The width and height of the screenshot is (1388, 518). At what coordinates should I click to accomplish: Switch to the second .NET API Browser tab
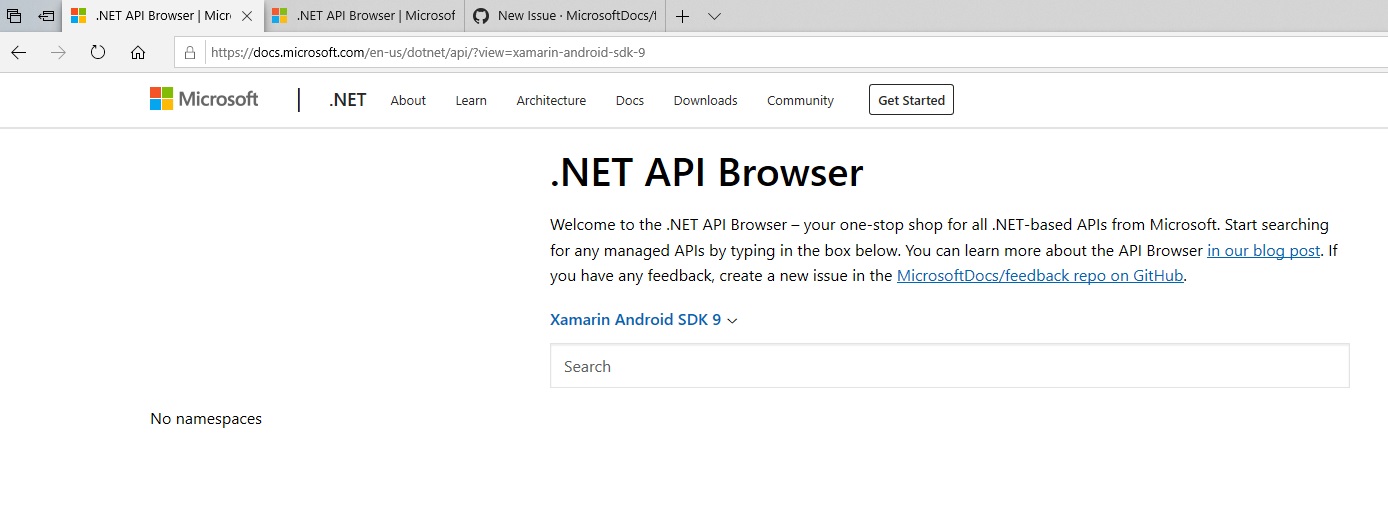[x=364, y=16]
